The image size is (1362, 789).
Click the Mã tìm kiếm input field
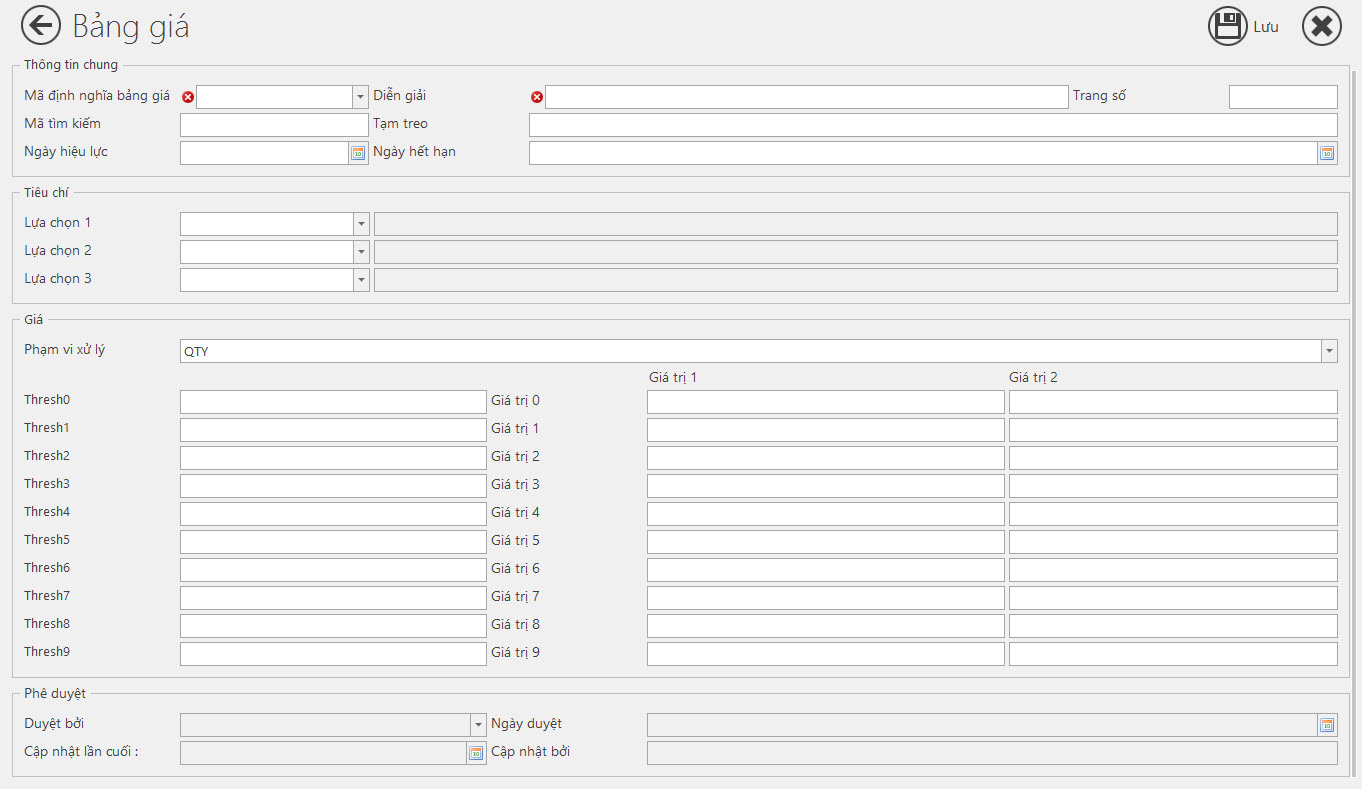(274, 125)
